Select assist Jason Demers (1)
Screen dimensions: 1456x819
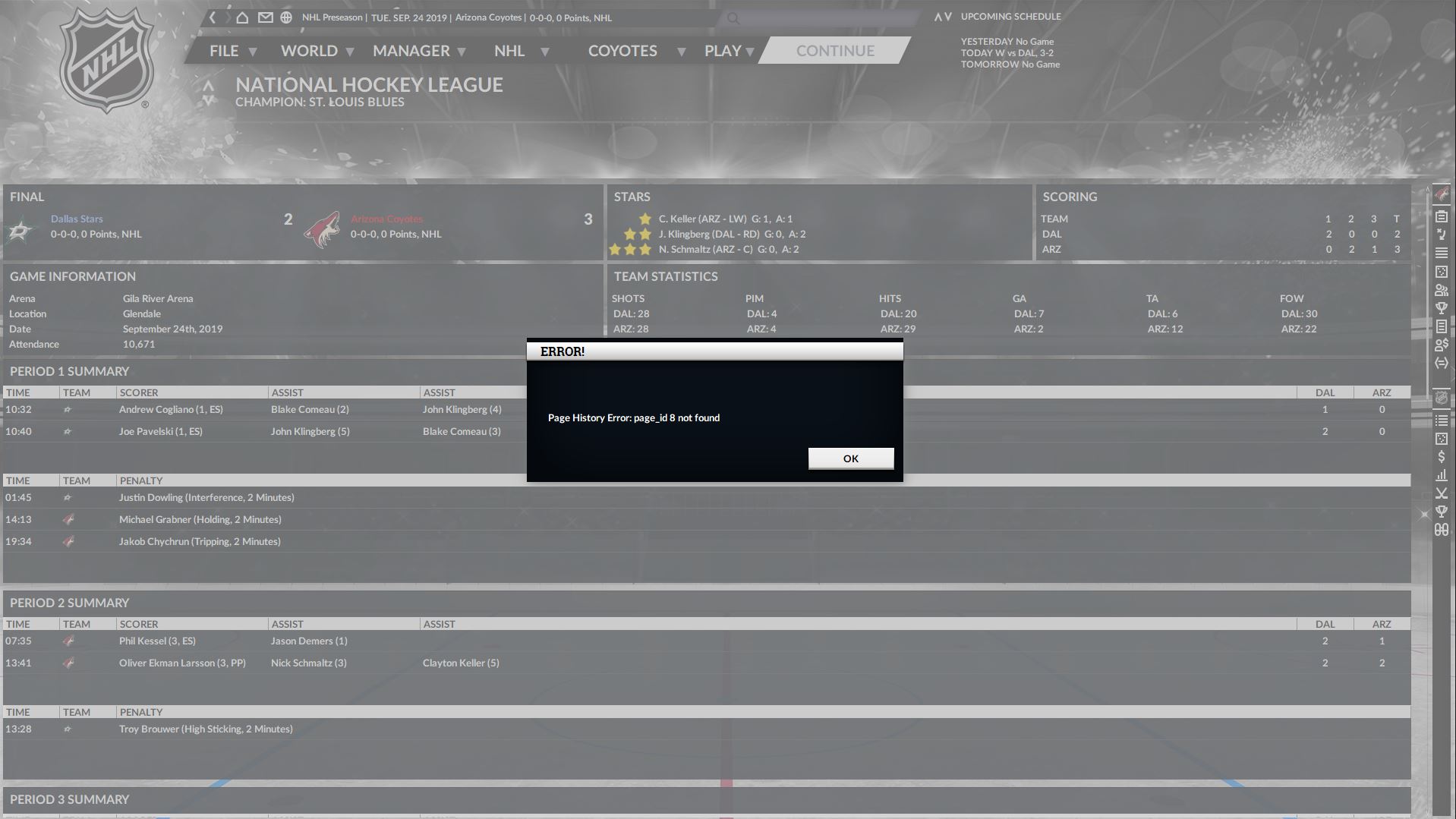[x=309, y=641]
